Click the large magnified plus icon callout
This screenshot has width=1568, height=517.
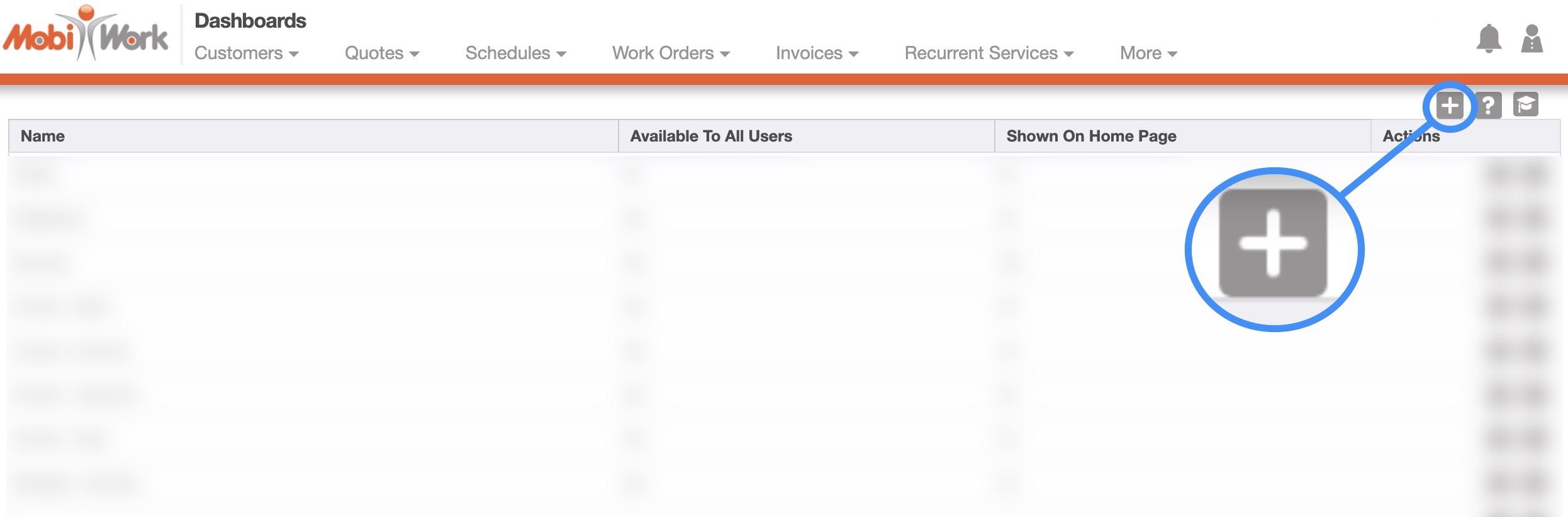(1273, 243)
